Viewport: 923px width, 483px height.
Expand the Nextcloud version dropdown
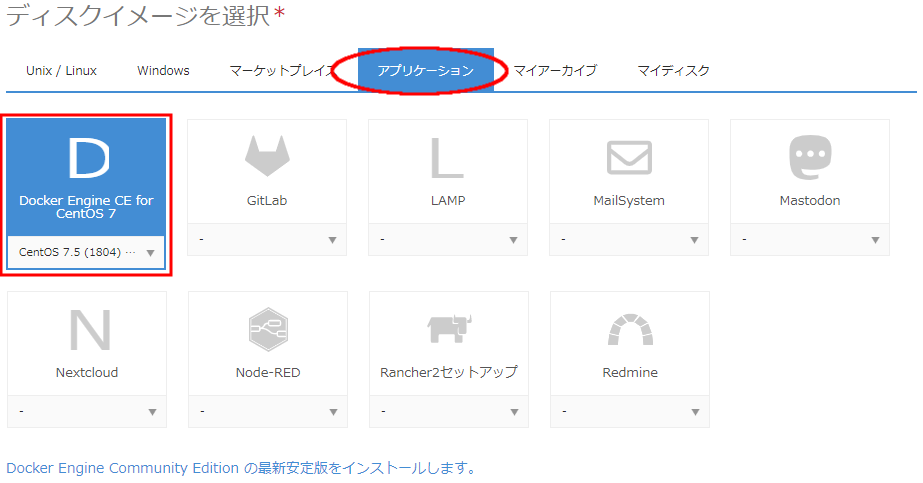click(87, 411)
